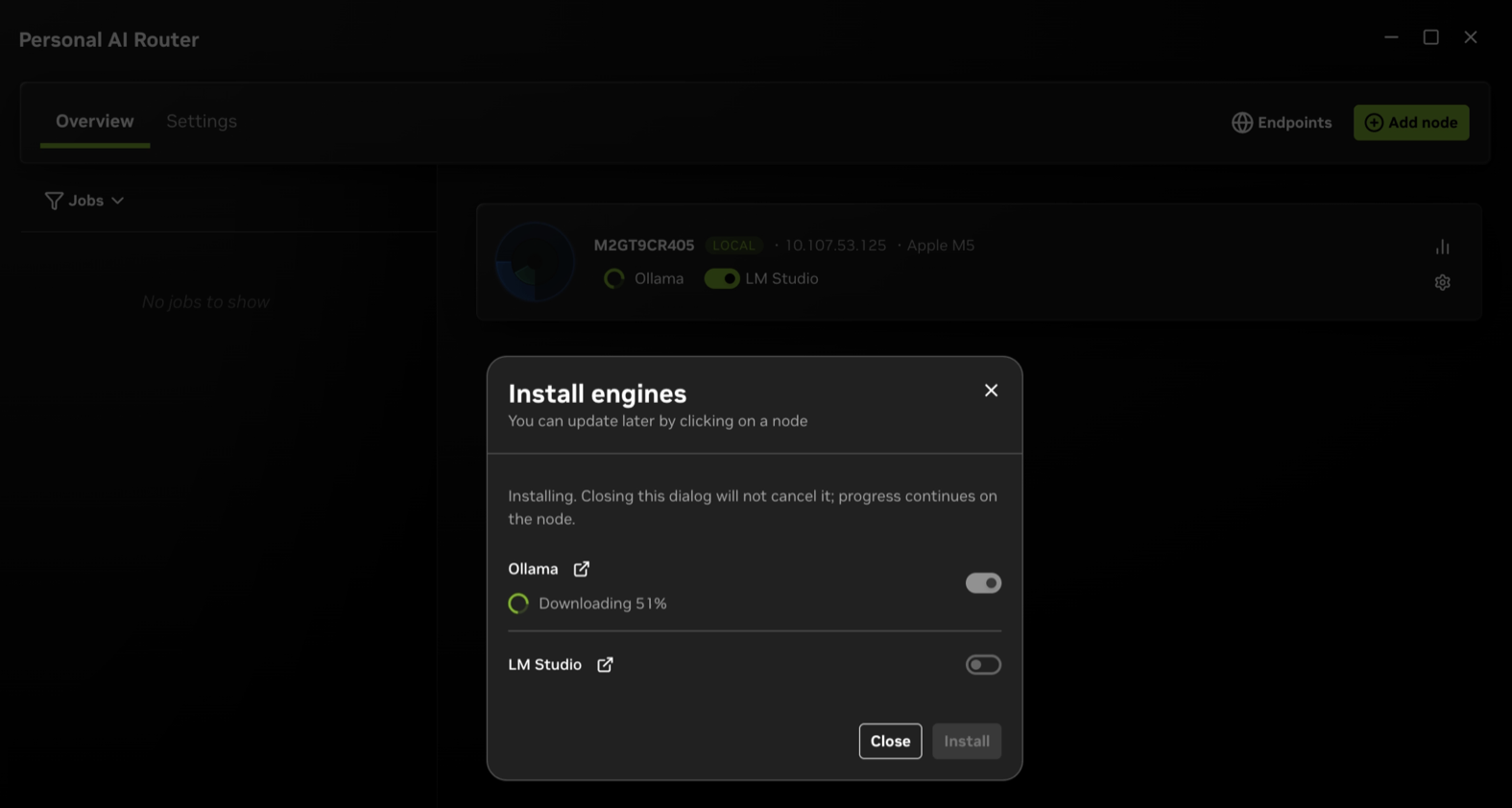Click 'You can update later' subtitle text
This screenshot has width=1512, height=808.
tap(658, 420)
